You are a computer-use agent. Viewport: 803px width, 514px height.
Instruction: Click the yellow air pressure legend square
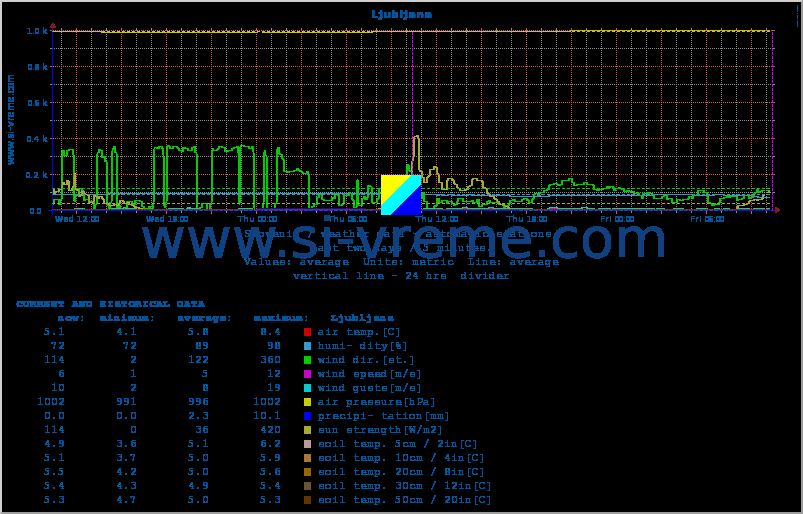308,402
